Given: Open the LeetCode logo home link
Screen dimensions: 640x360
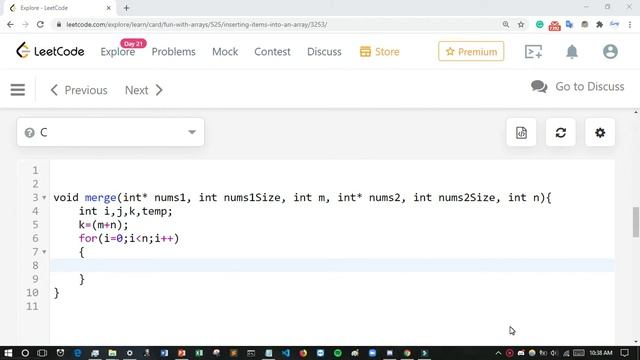Looking at the screenshot, I should (50, 51).
